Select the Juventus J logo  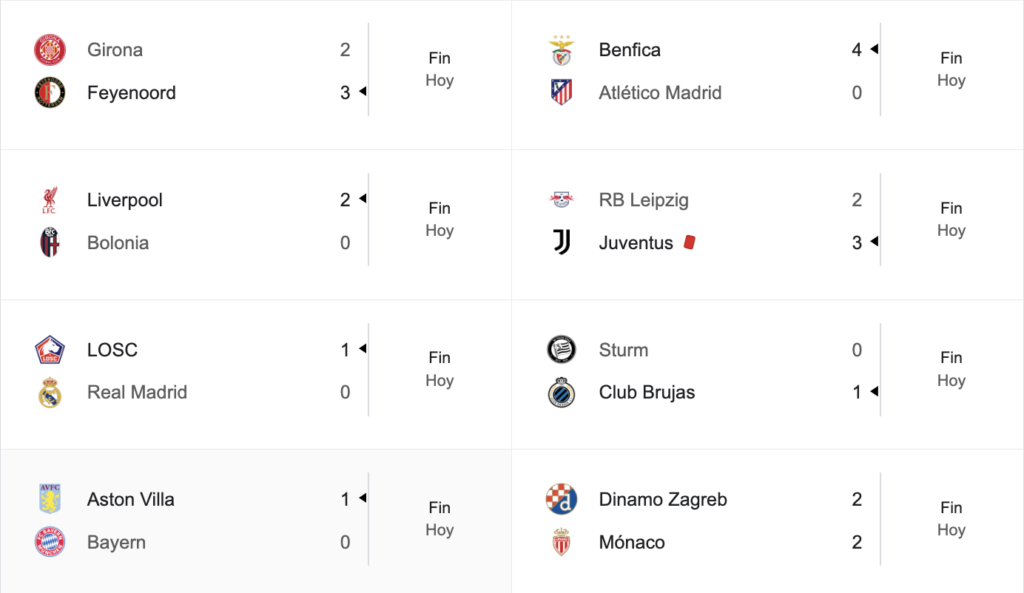pyautogui.click(x=562, y=242)
